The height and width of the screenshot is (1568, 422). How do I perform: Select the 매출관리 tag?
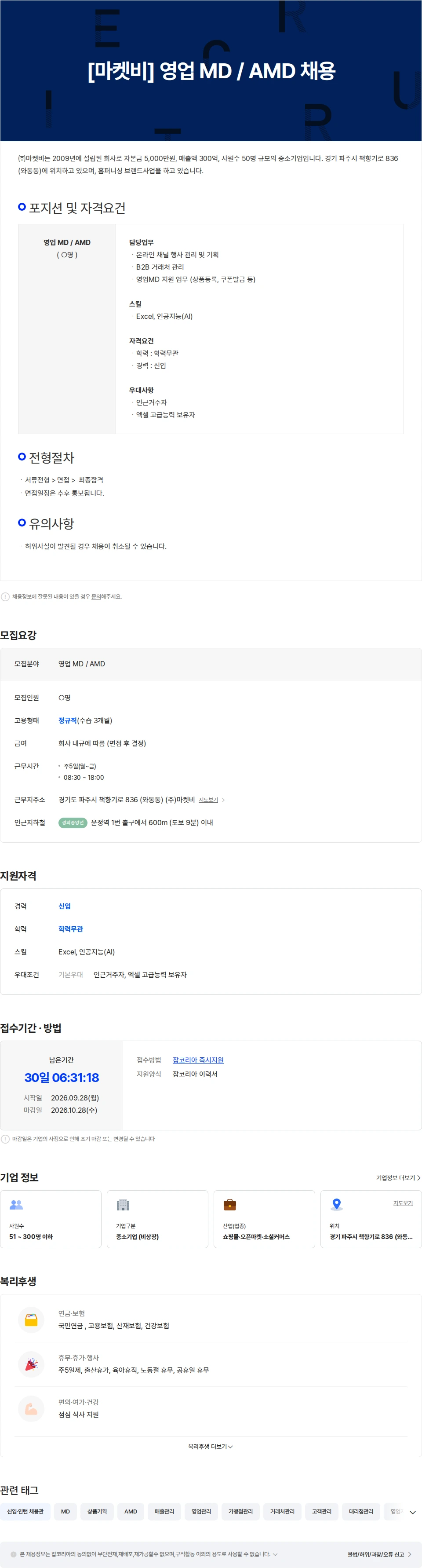coord(164,1512)
